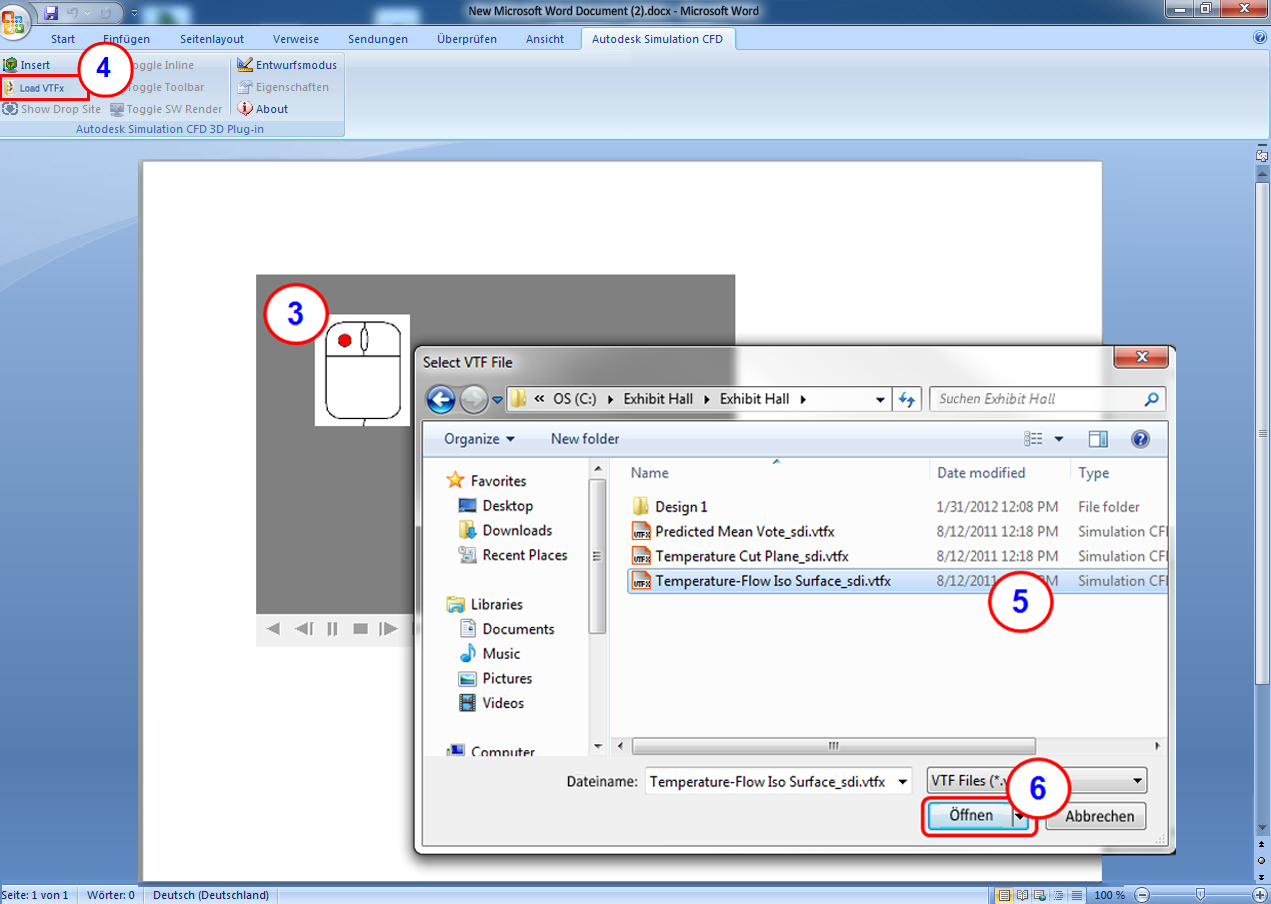Click the dialog Forward navigation arrow
The height and width of the screenshot is (904, 1271).
[x=473, y=399]
